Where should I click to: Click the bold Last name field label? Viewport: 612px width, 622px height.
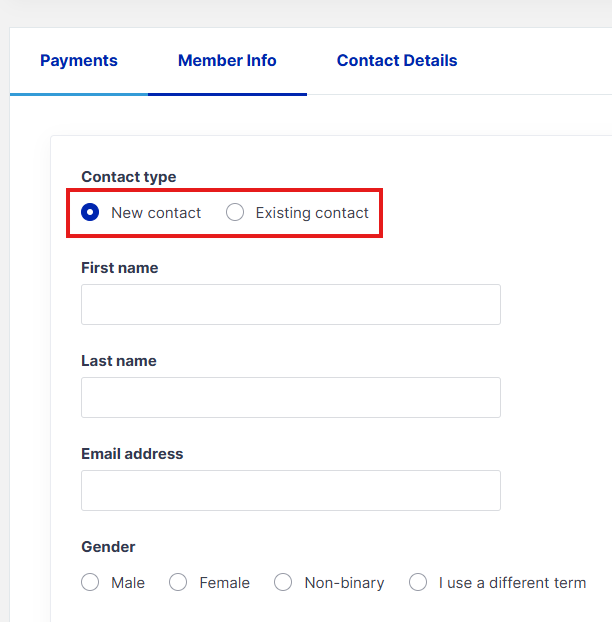pyautogui.click(x=118, y=361)
